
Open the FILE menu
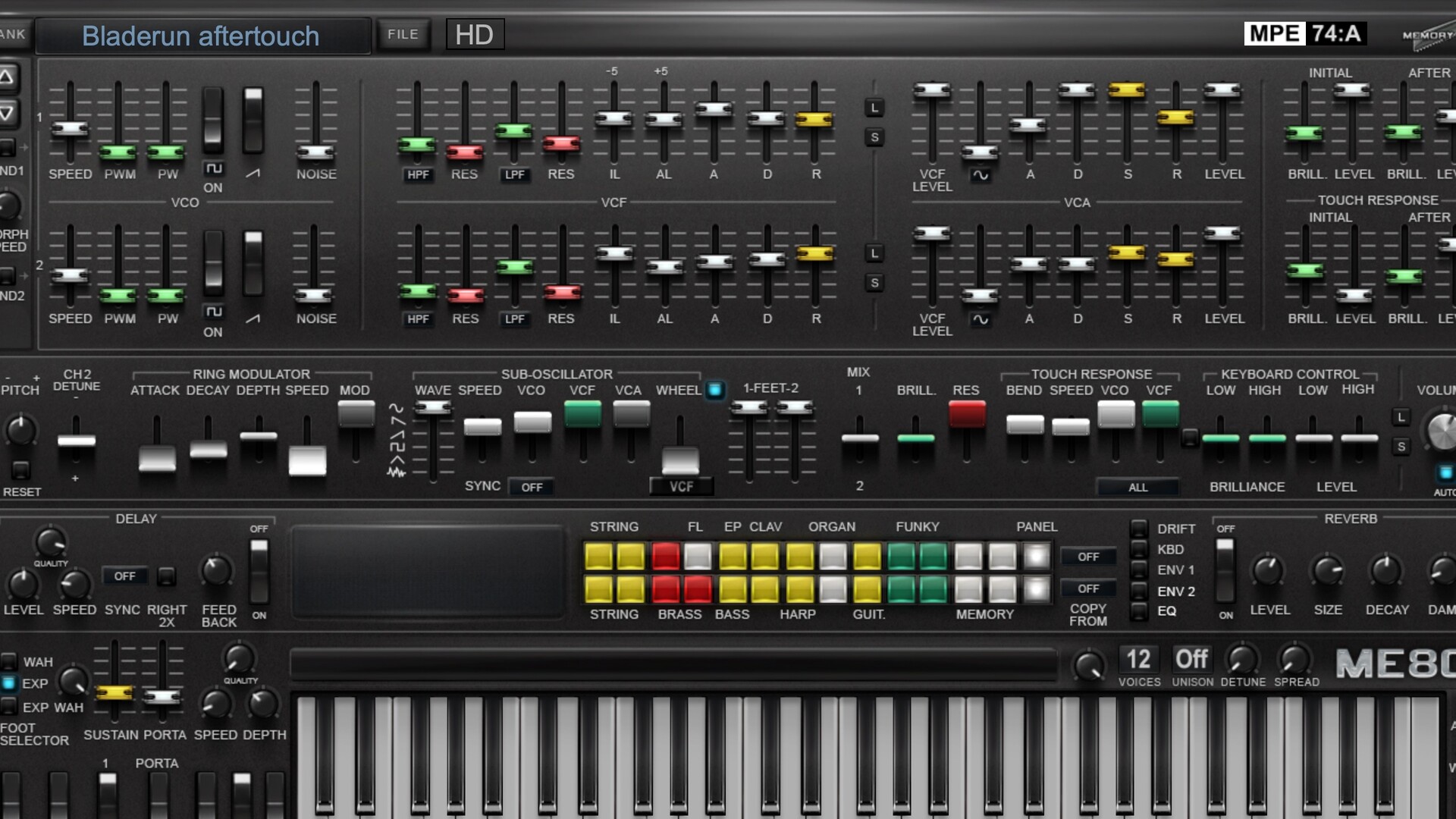[403, 35]
